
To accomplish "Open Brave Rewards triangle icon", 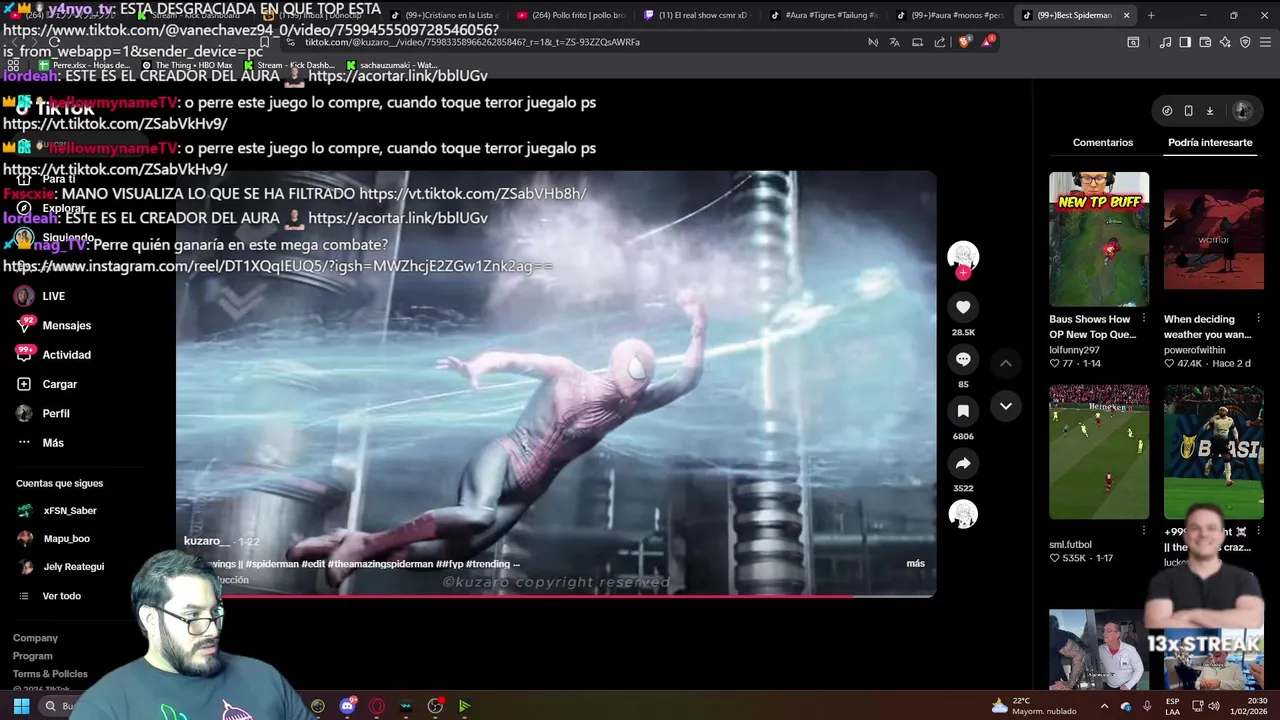I will click(x=988, y=42).
